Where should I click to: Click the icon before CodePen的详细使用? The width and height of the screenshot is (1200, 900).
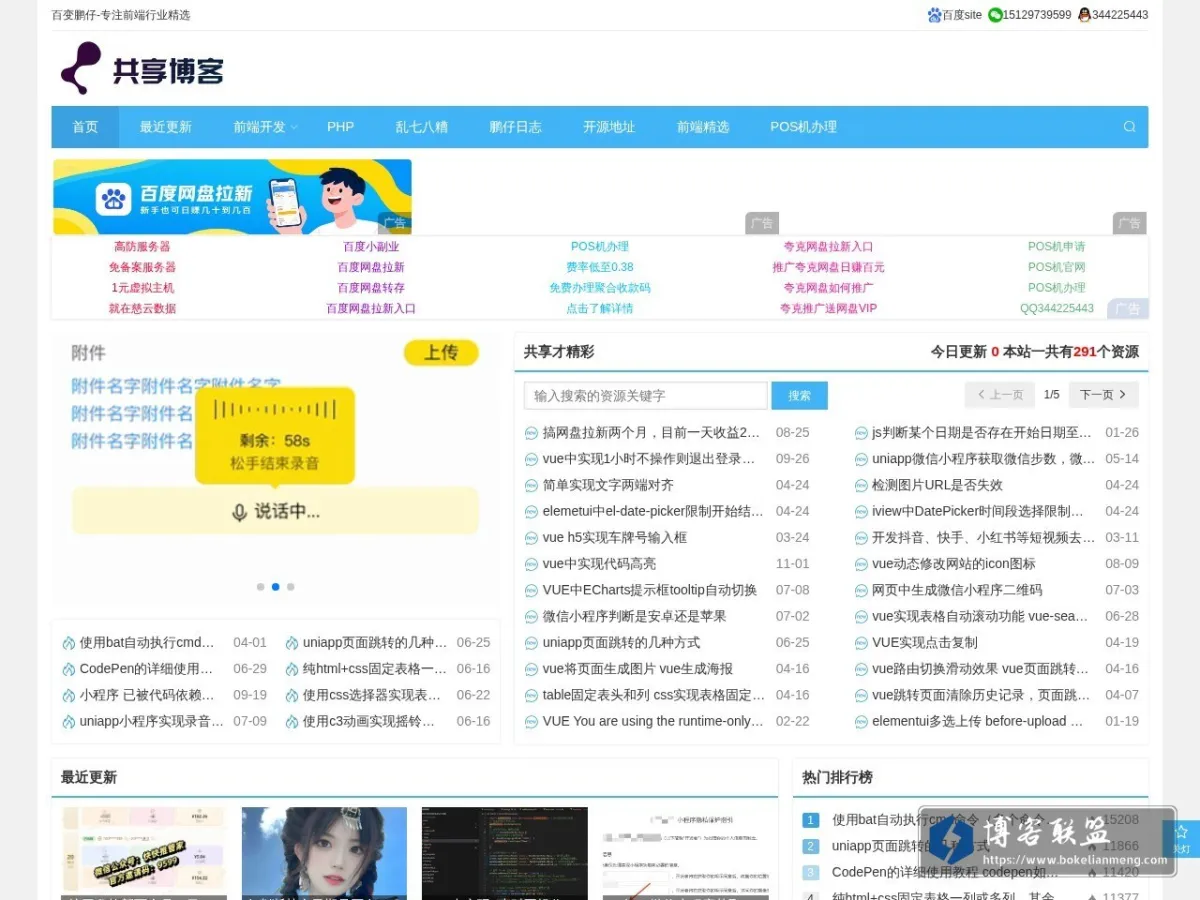[x=69, y=669]
